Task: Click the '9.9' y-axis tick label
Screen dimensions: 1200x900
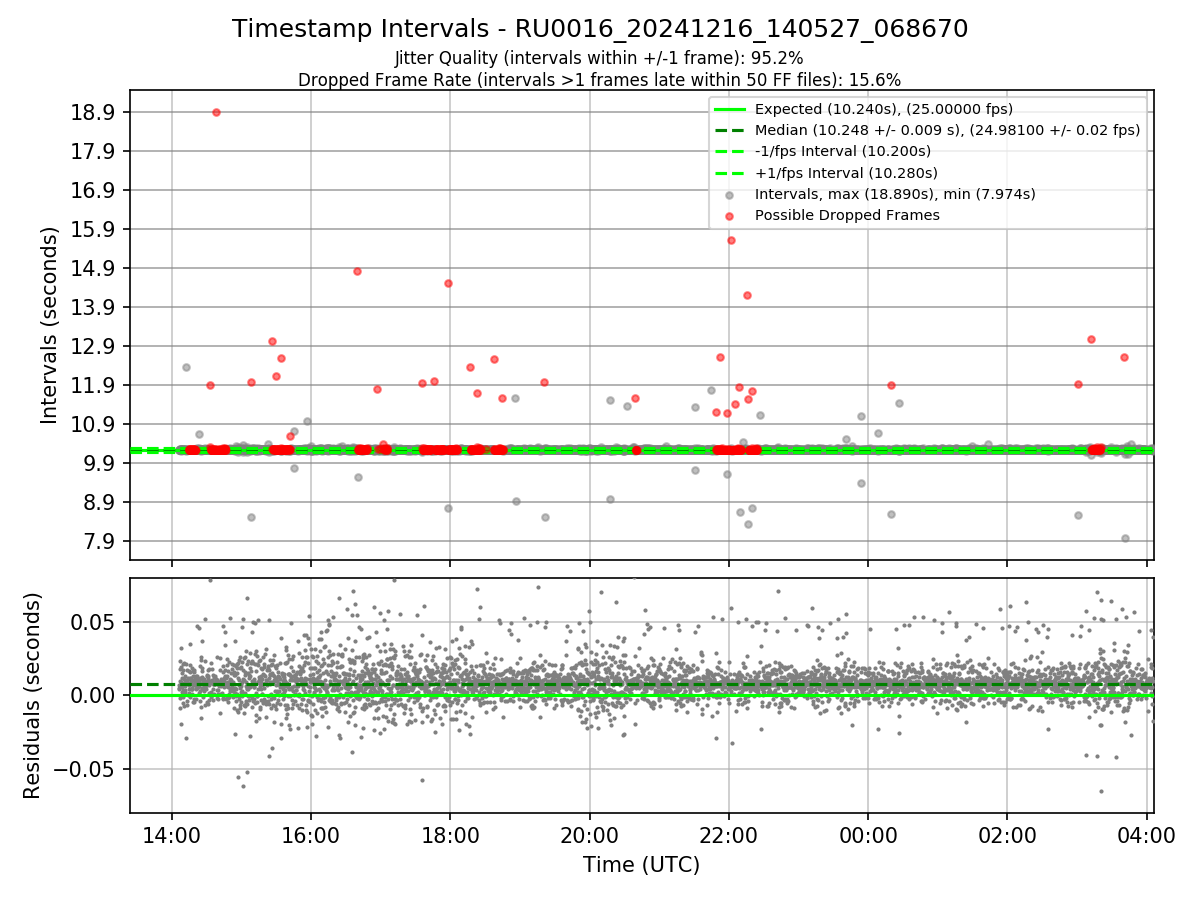Action: coord(97,463)
